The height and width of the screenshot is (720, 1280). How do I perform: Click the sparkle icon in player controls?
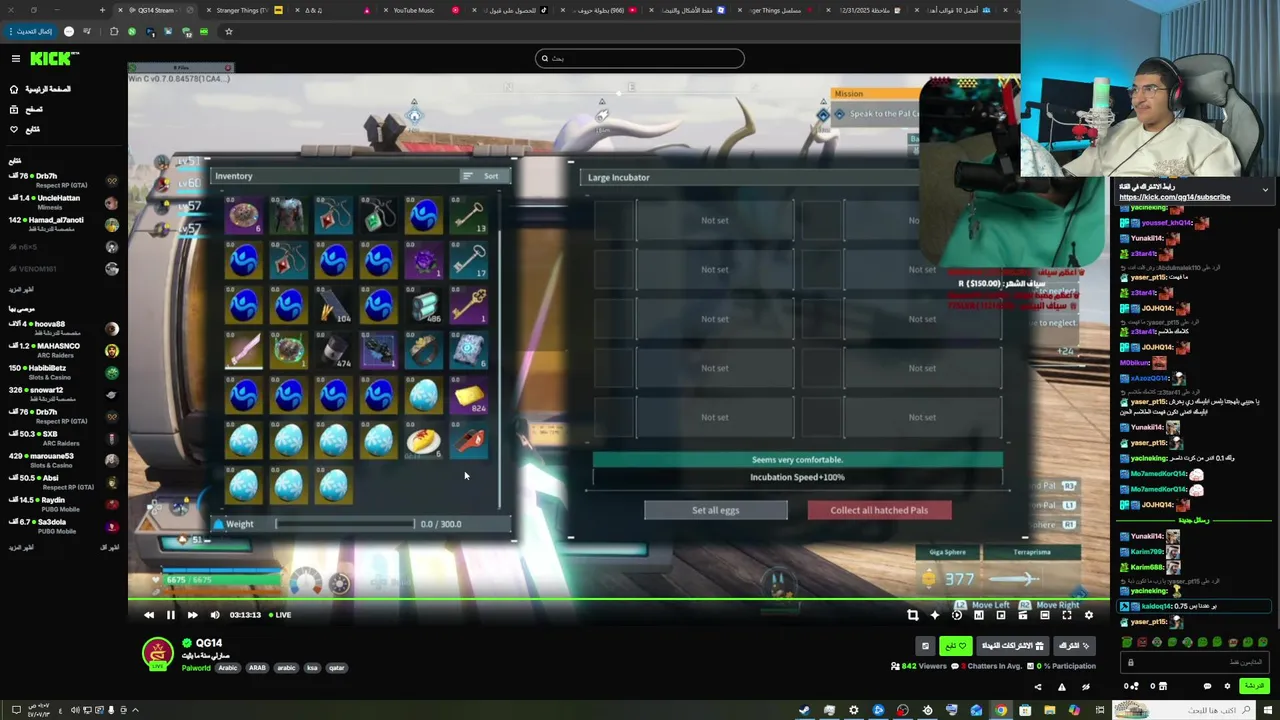pos(934,615)
